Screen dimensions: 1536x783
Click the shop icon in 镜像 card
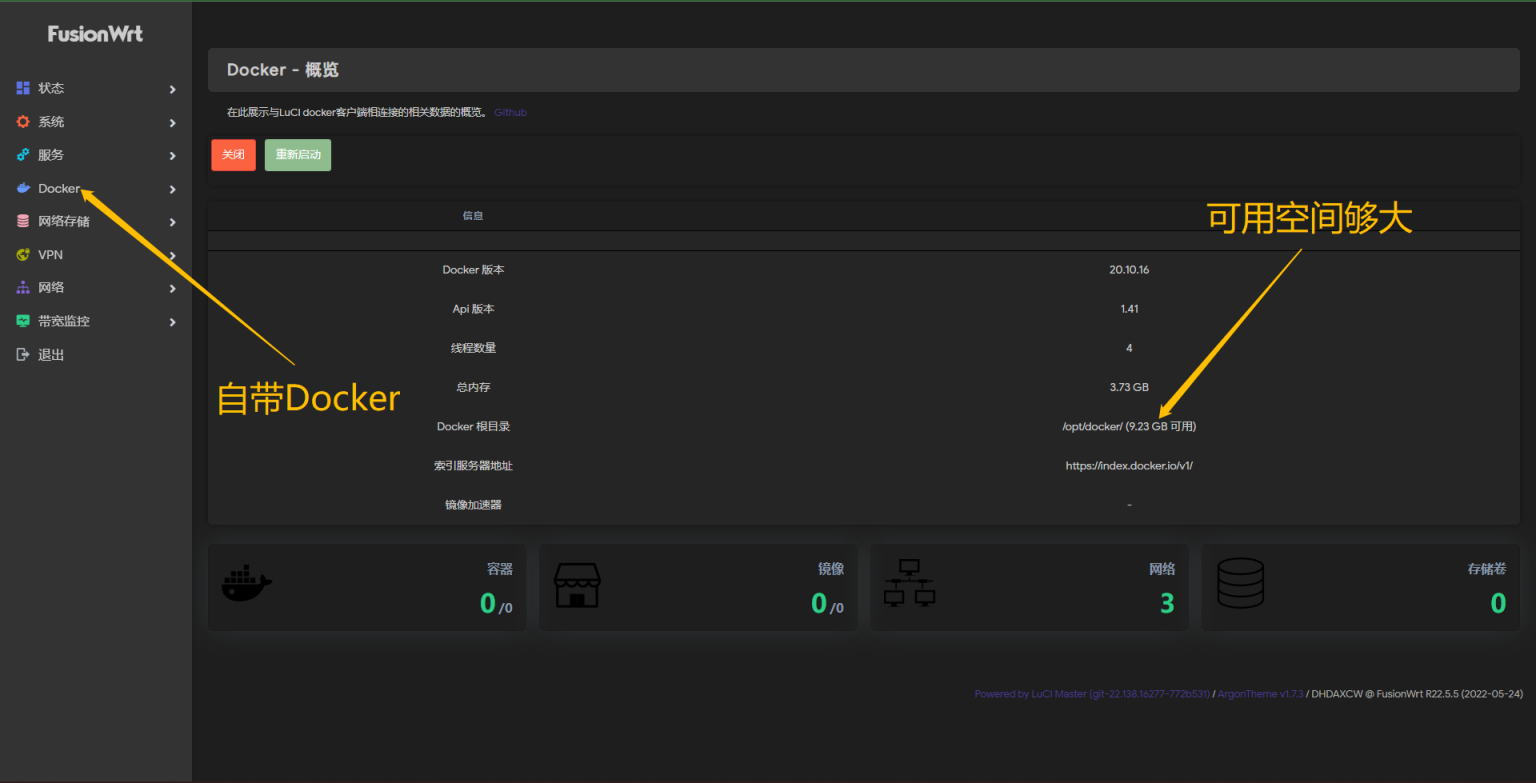577,585
